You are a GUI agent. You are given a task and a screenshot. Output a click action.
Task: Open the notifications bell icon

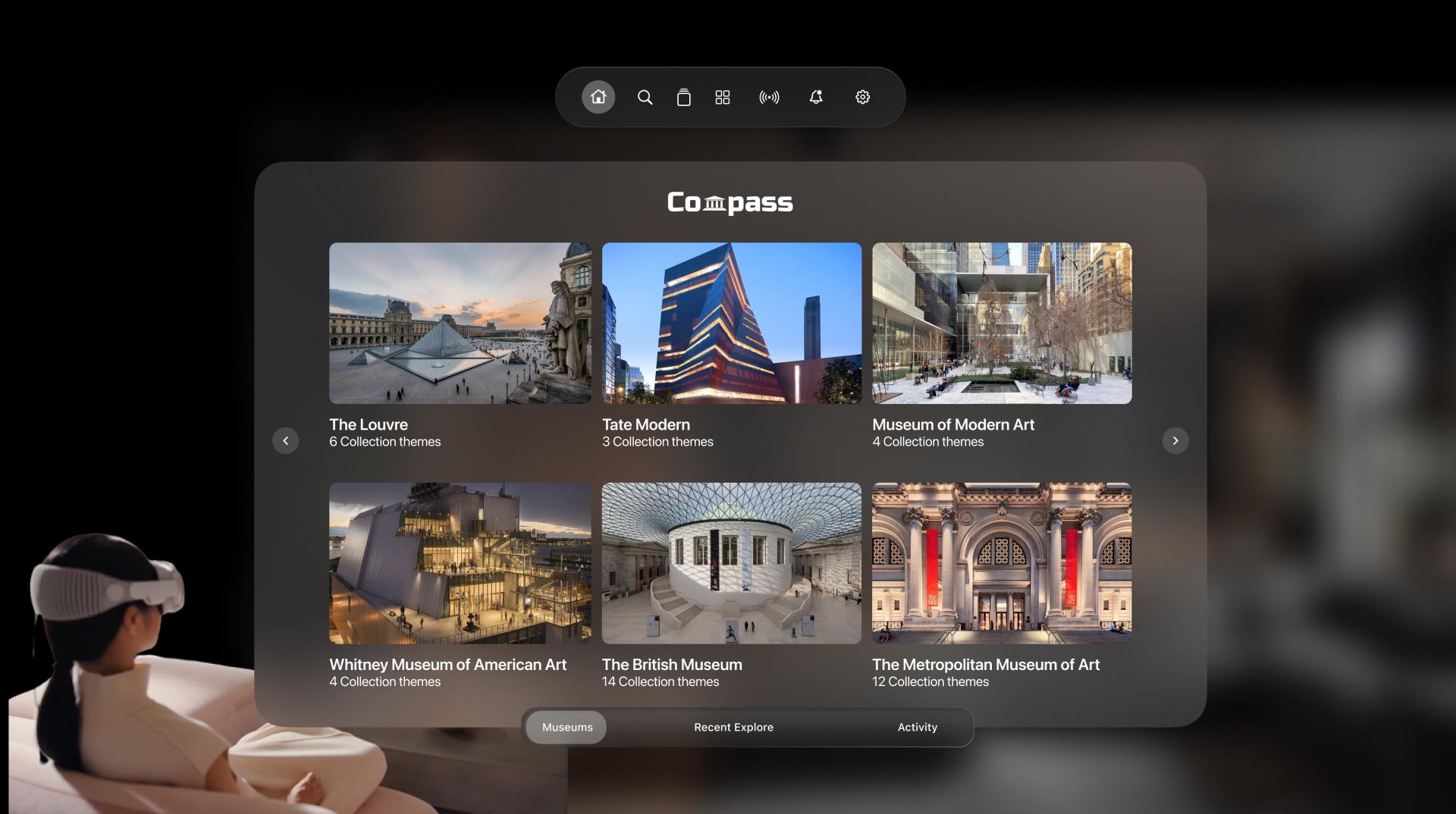tap(816, 97)
